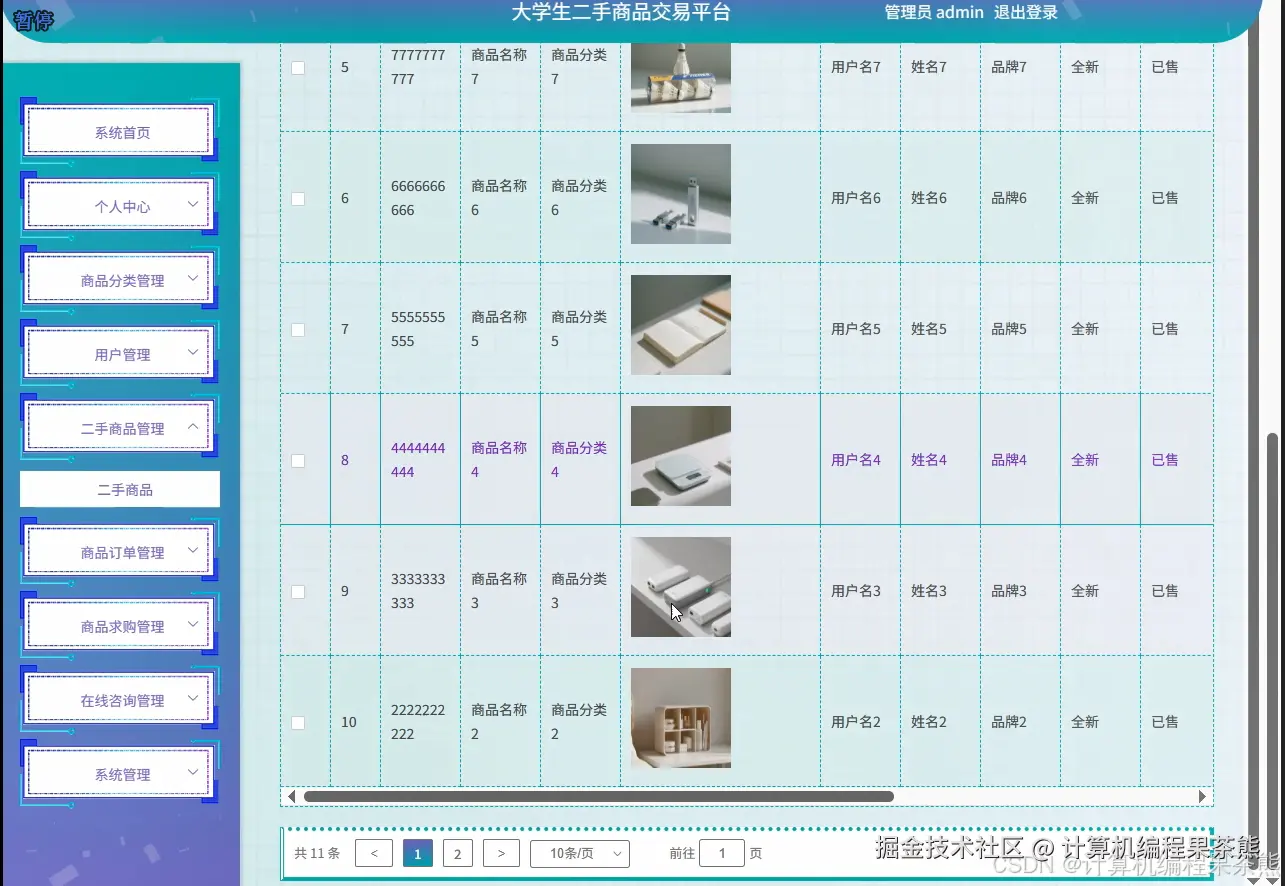This screenshot has width=1285, height=886.
Task: Check the checkbox for row 8
Action: [x=297, y=460]
